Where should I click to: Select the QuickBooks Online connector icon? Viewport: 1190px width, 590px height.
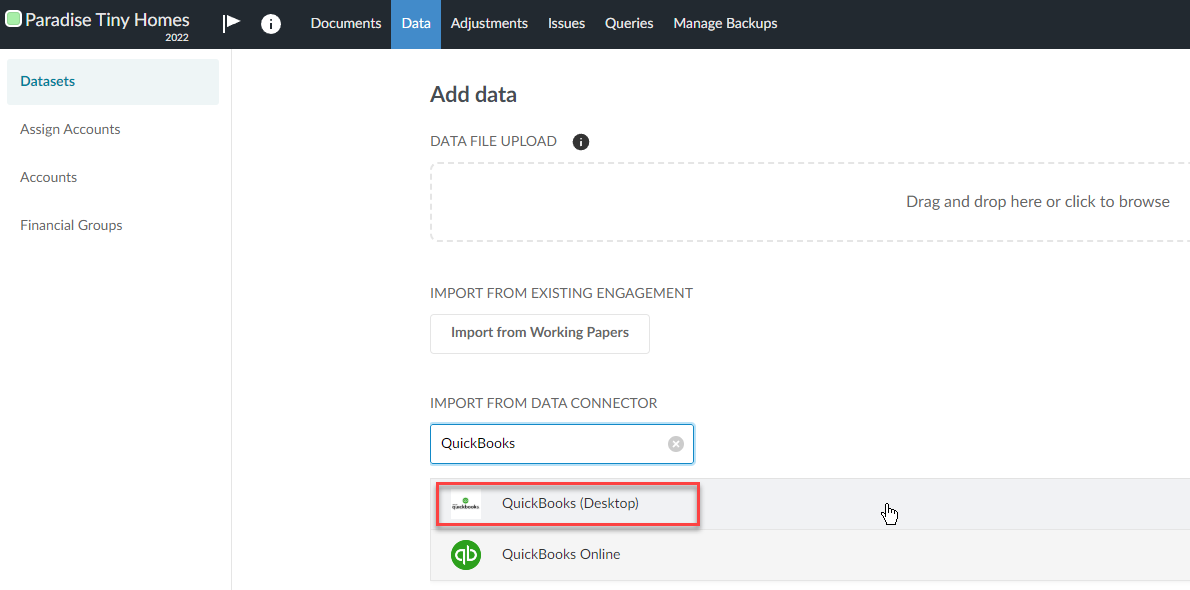point(465,554)
